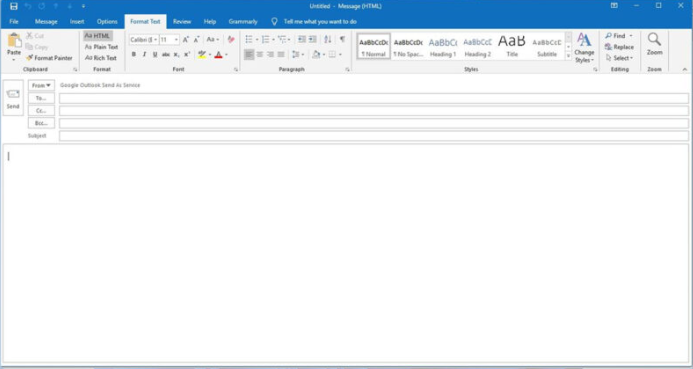Click the Sort A-Z icon

327,40
